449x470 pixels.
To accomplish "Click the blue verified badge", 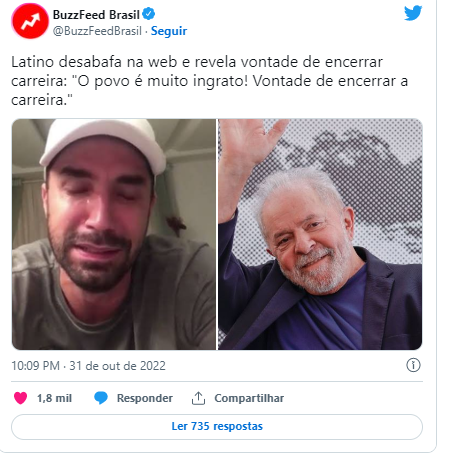I will (148, 14).
